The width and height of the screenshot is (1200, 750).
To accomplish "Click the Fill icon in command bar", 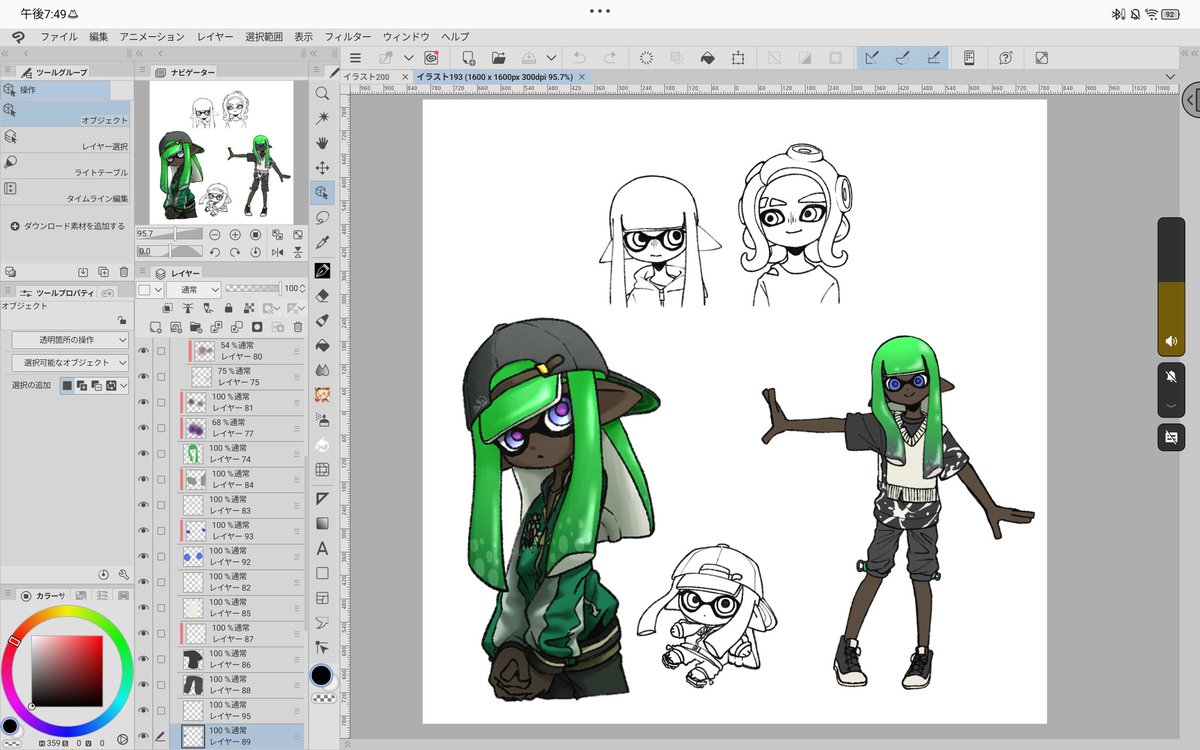I will [x=708, y=58].
